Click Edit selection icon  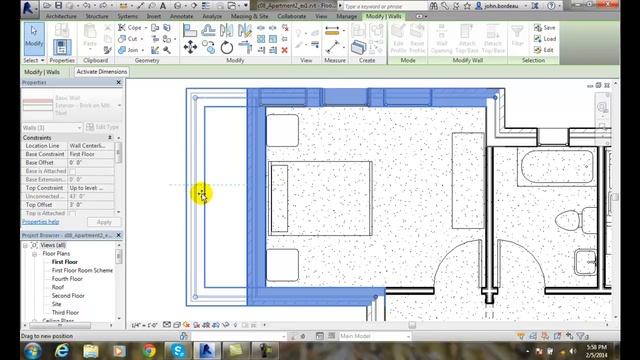coord(544,50)
